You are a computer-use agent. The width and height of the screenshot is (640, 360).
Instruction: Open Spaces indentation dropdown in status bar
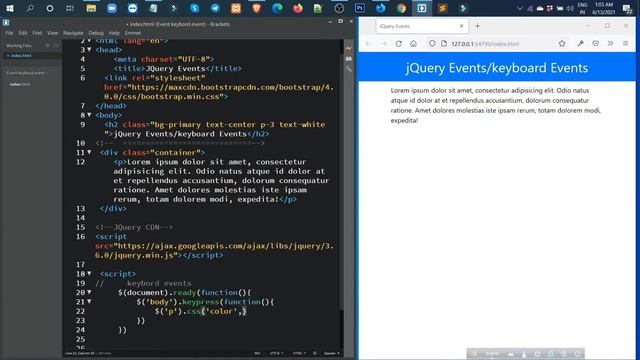click(331, 353)
